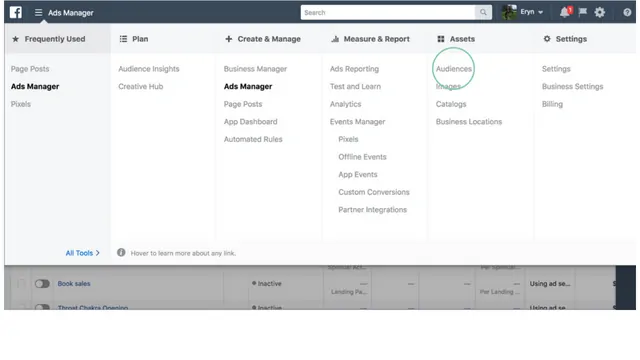Open App Dashboard
This screenshot has height=360, width=640.
(x=251, y=121)
